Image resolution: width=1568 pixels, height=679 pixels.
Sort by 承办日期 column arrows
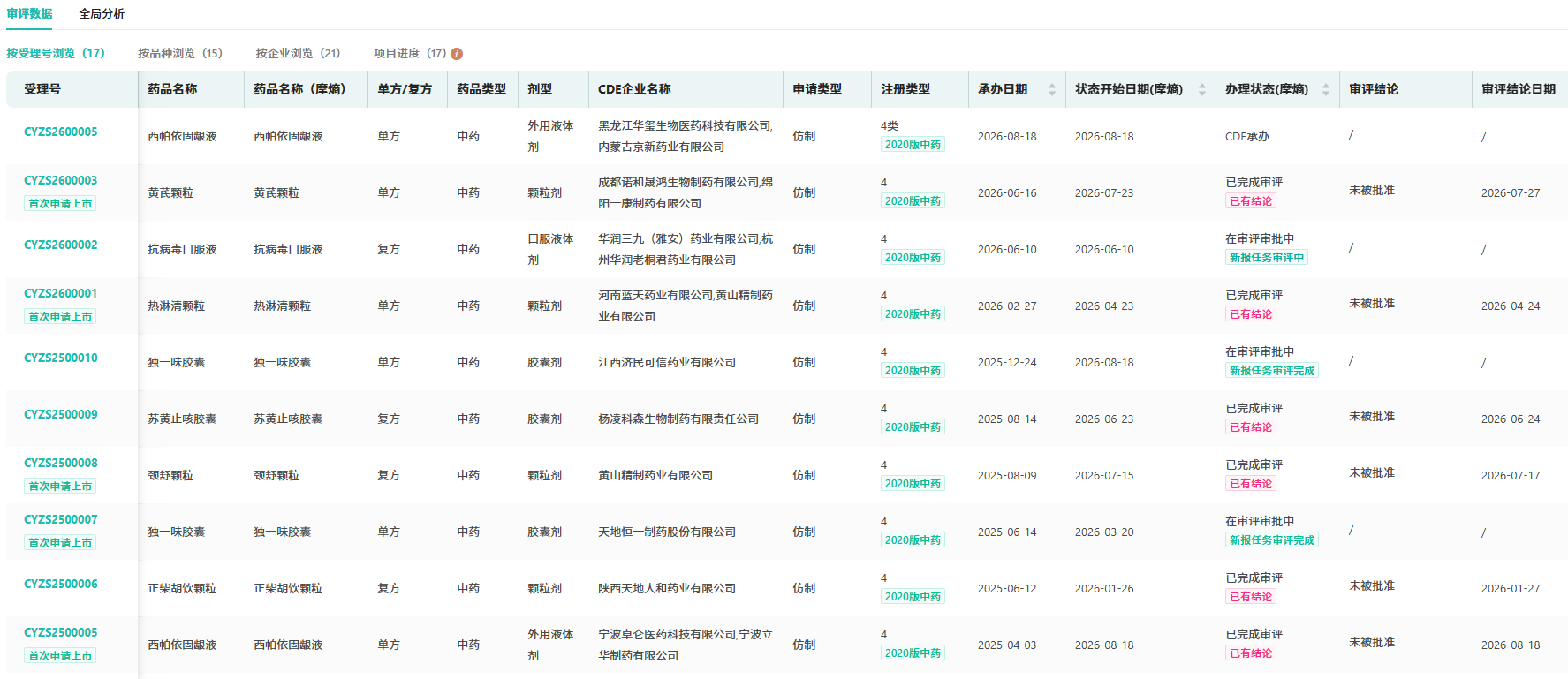pyautogui.click(x=1052, y=89)
